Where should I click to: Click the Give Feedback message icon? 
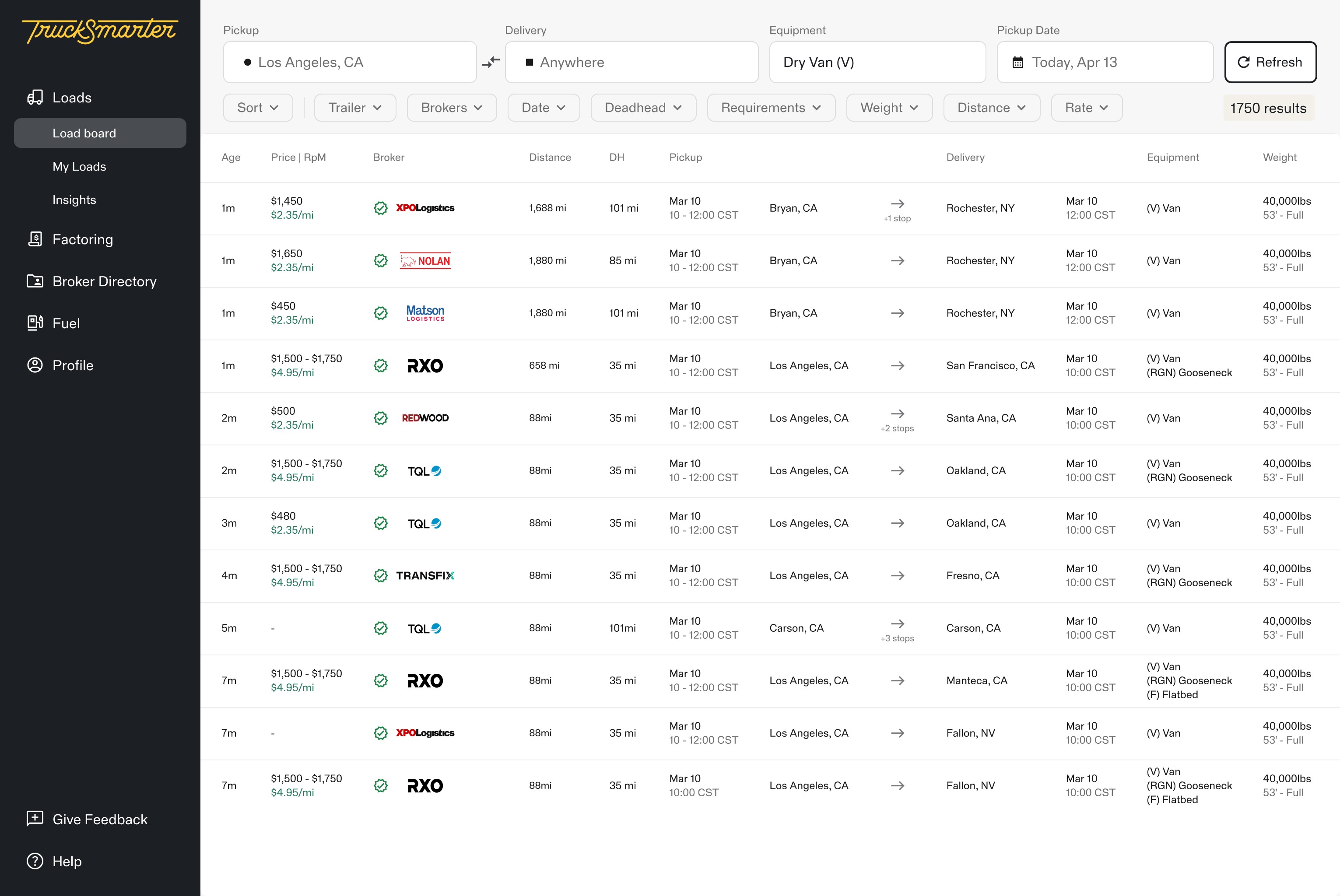[35, 818]
